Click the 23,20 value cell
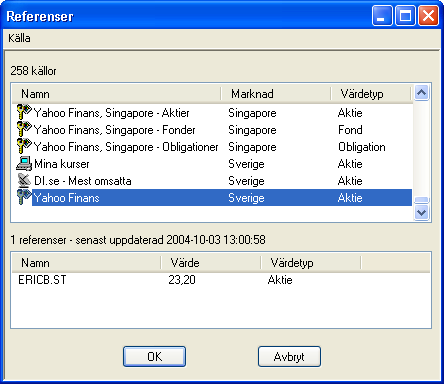 182,280
